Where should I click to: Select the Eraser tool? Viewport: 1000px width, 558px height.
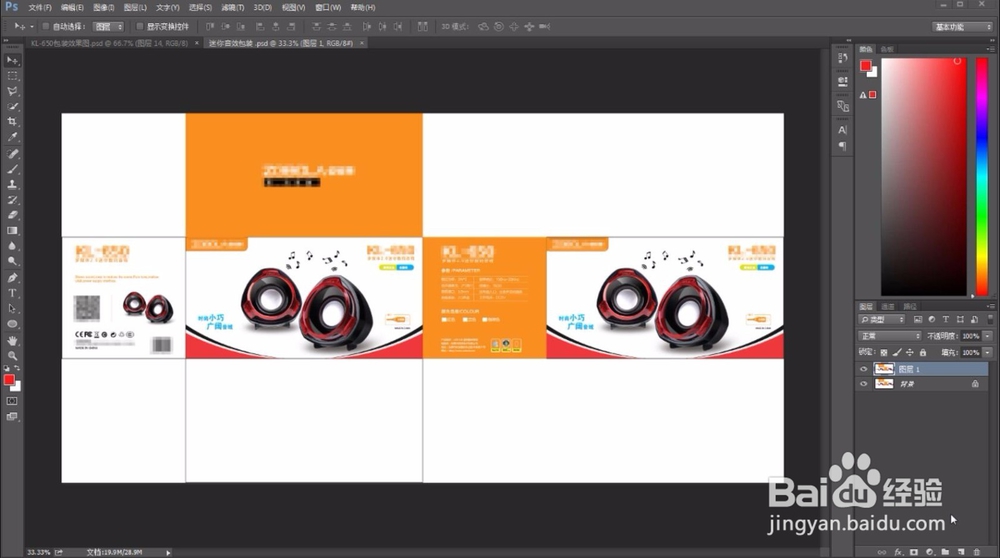coord(12,215)
